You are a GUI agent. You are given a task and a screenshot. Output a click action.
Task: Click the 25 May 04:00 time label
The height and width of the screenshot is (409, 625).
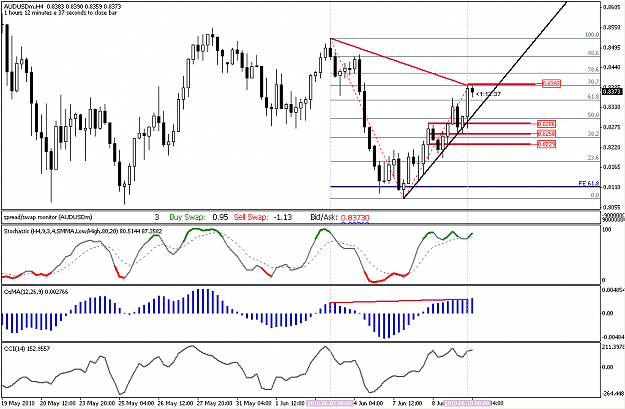pyautogui.click(x=136, y=403)
